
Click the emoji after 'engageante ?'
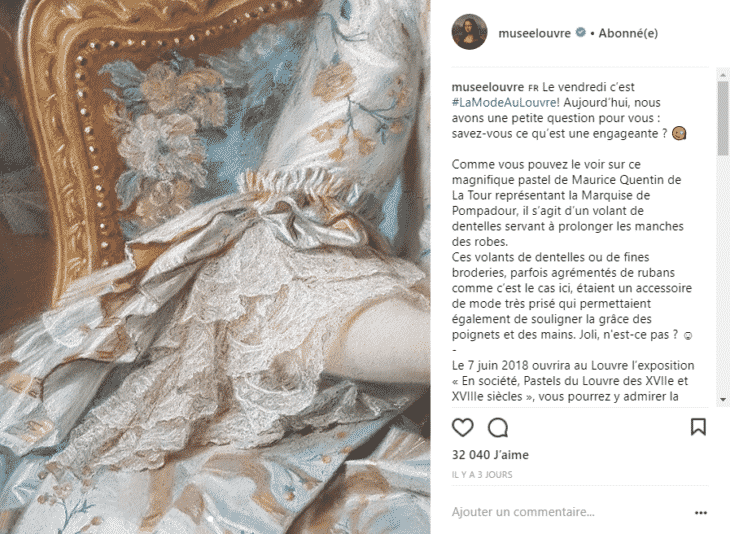point(679,134)
